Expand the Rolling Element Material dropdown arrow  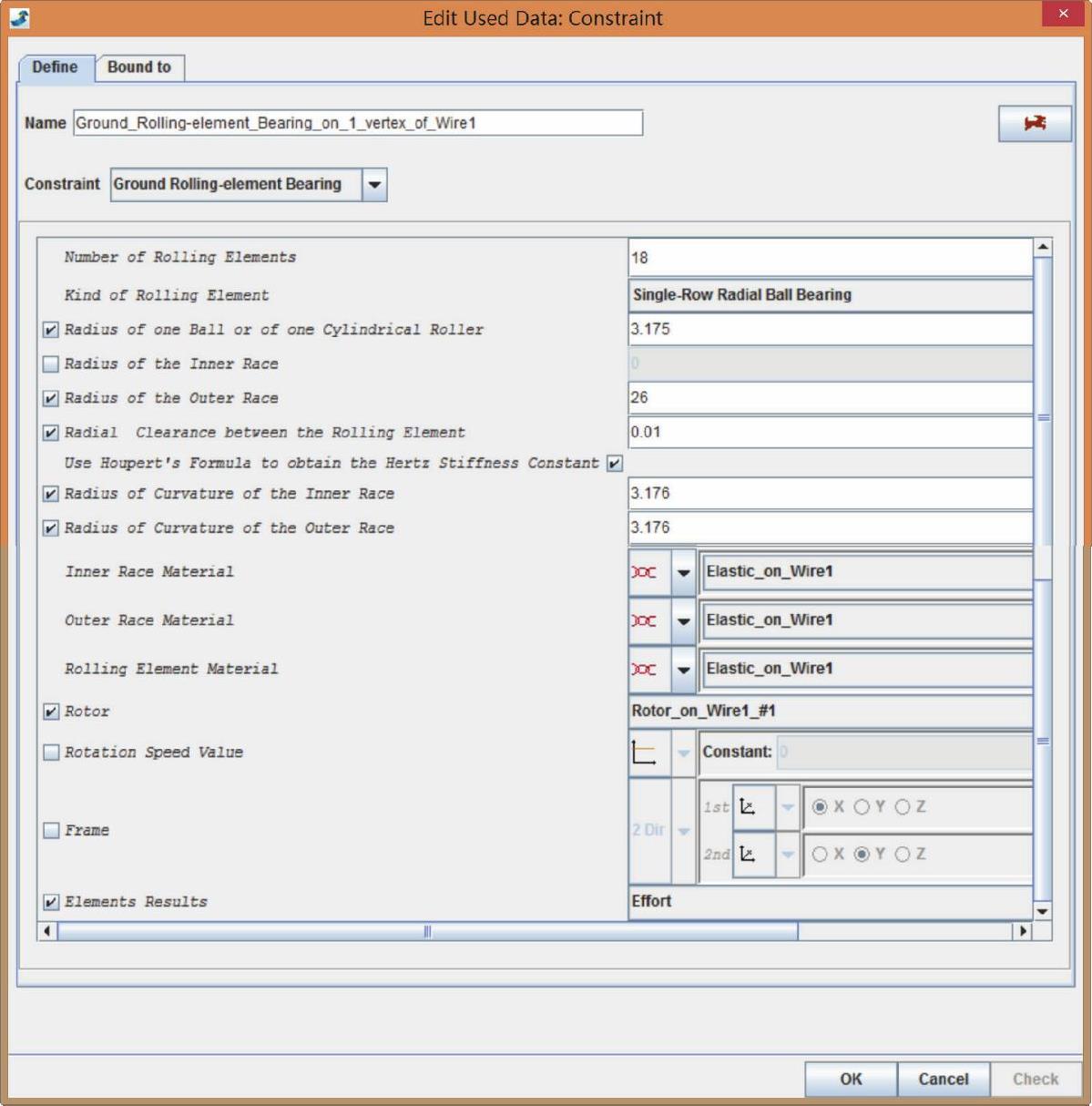683,669
